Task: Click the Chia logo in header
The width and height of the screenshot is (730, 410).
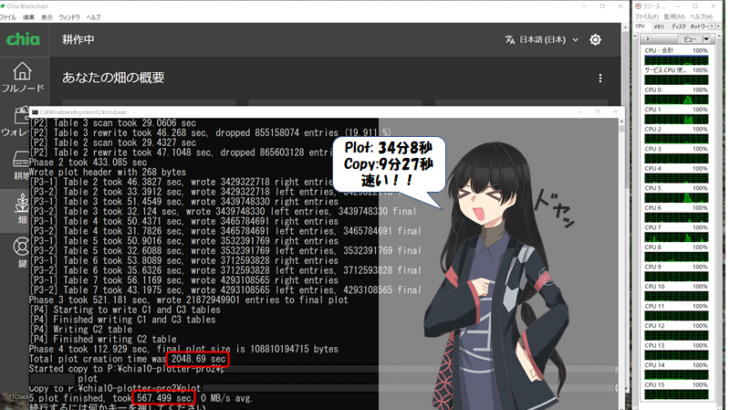Action: pos(23,40)
